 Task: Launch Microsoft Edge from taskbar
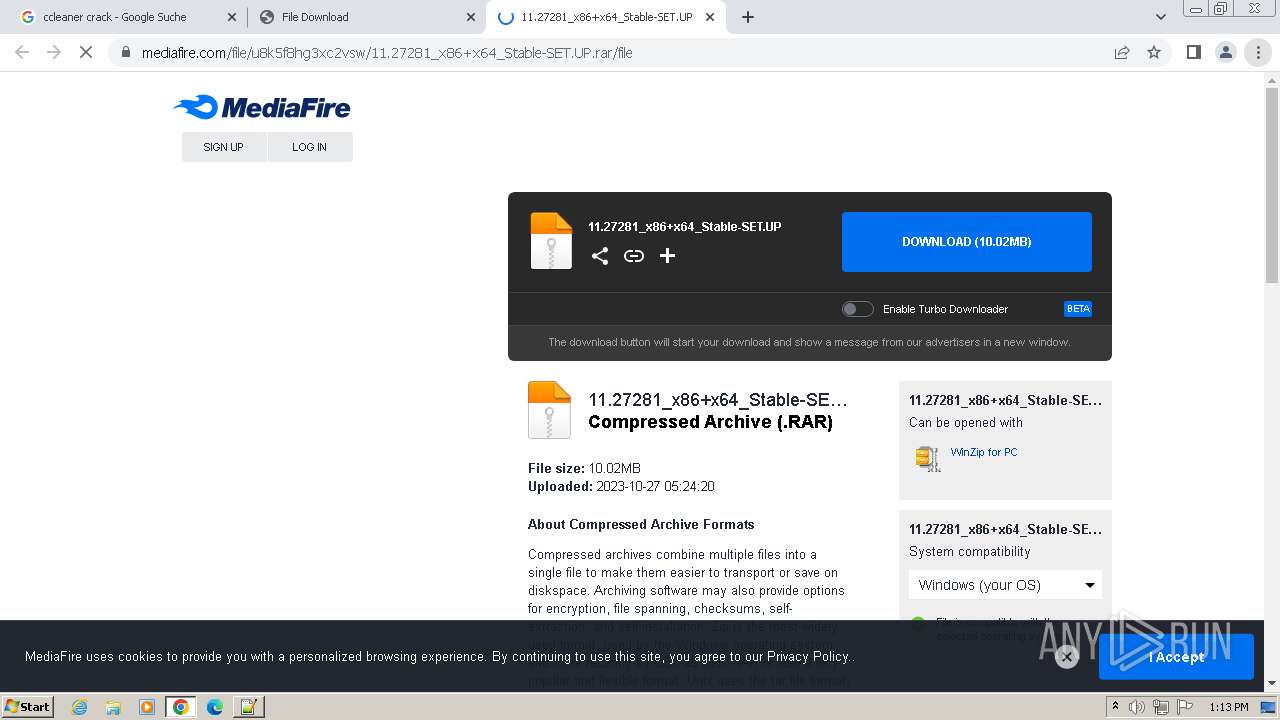[x=215, y=707]
